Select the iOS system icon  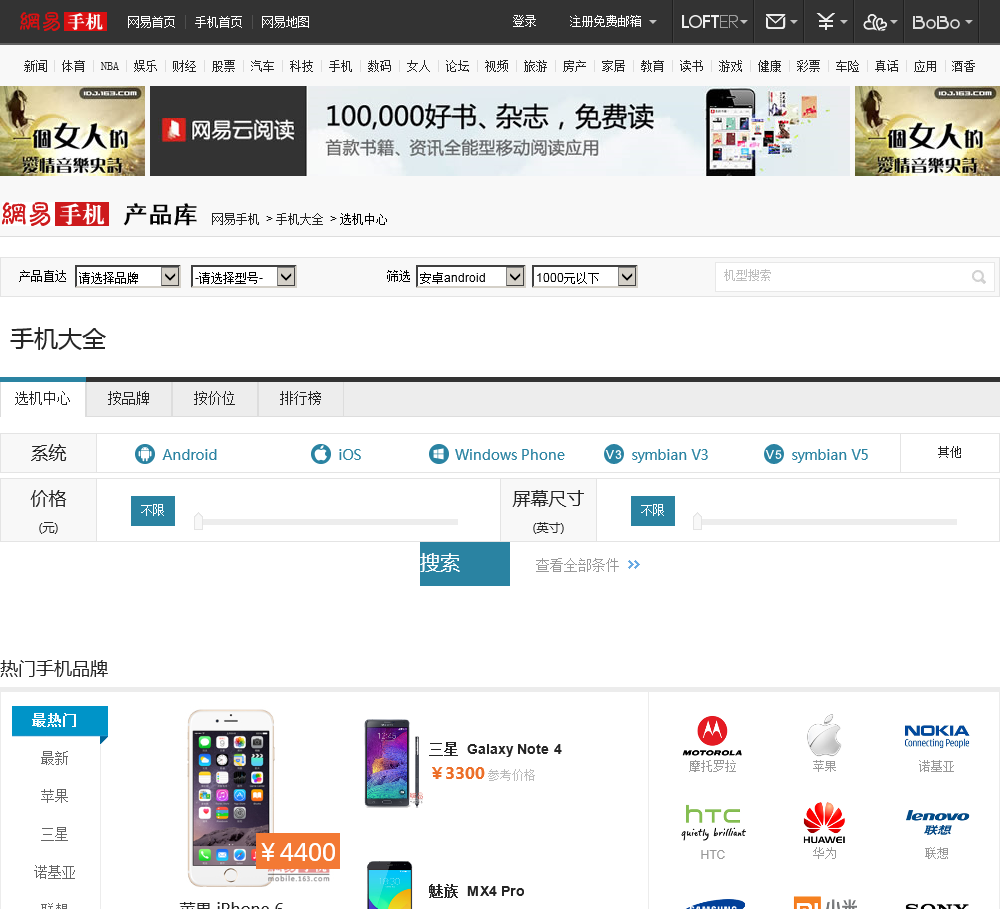click(321, 454)
